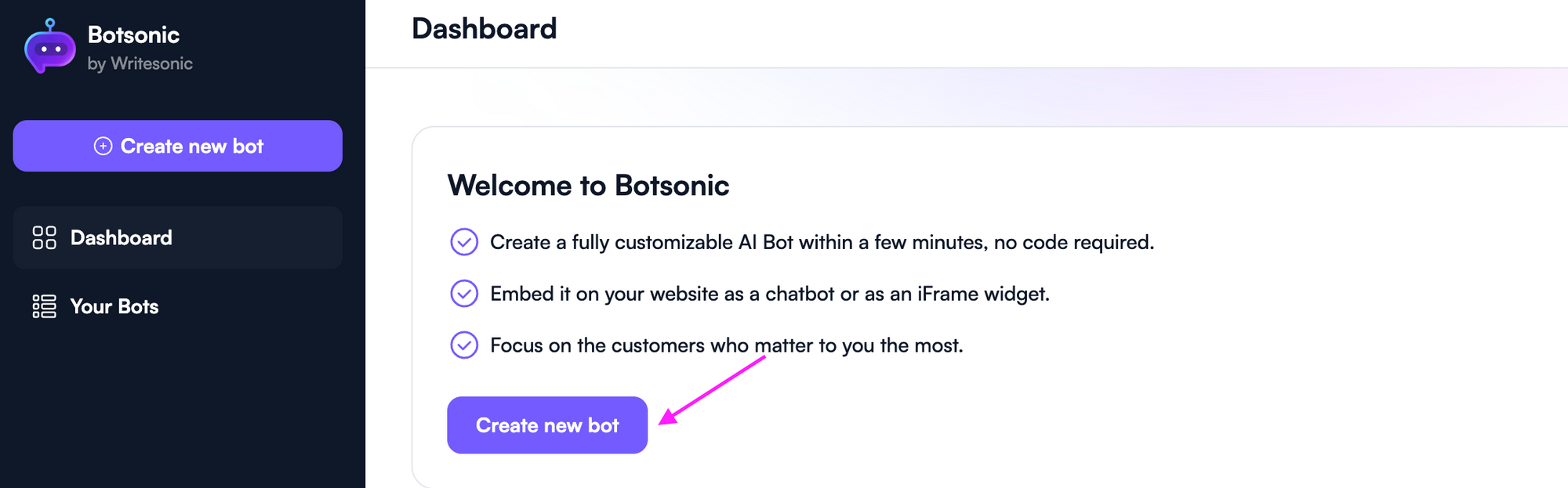1568x488 pixels.
Task: Click the no code required sentence
Action: click(x=822, y=242)
